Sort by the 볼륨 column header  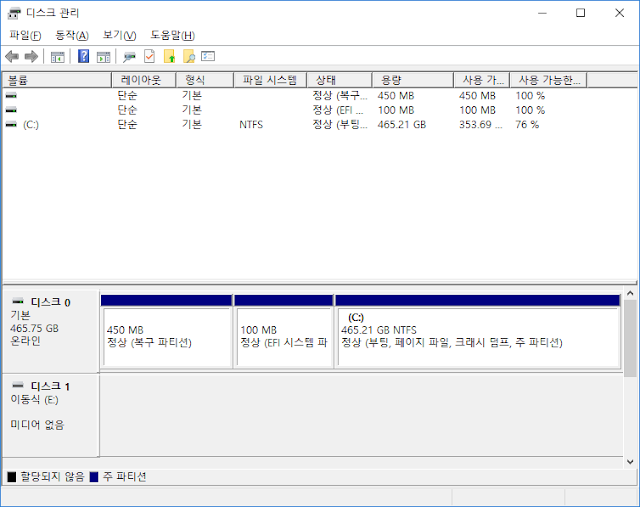[57, 80]
